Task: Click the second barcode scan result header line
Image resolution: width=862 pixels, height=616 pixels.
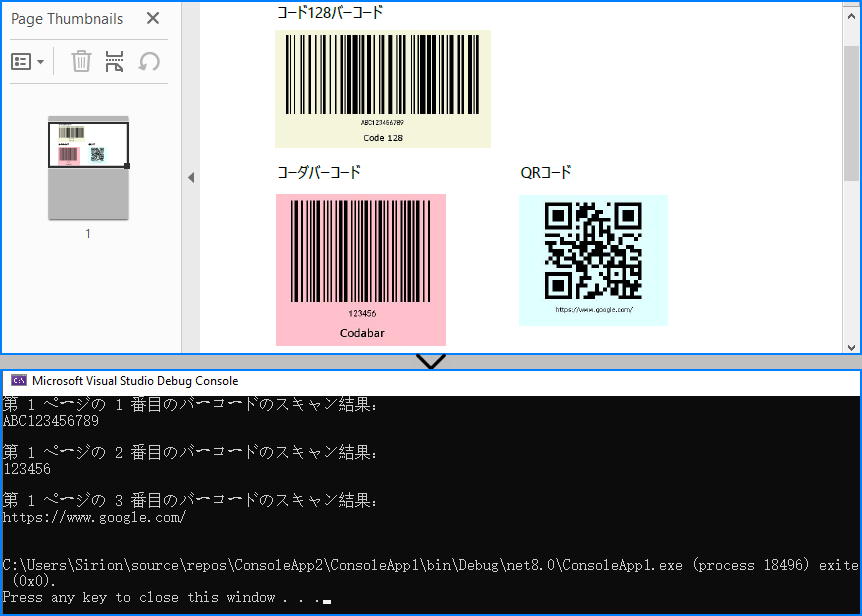Action: (x=190, y=452)
